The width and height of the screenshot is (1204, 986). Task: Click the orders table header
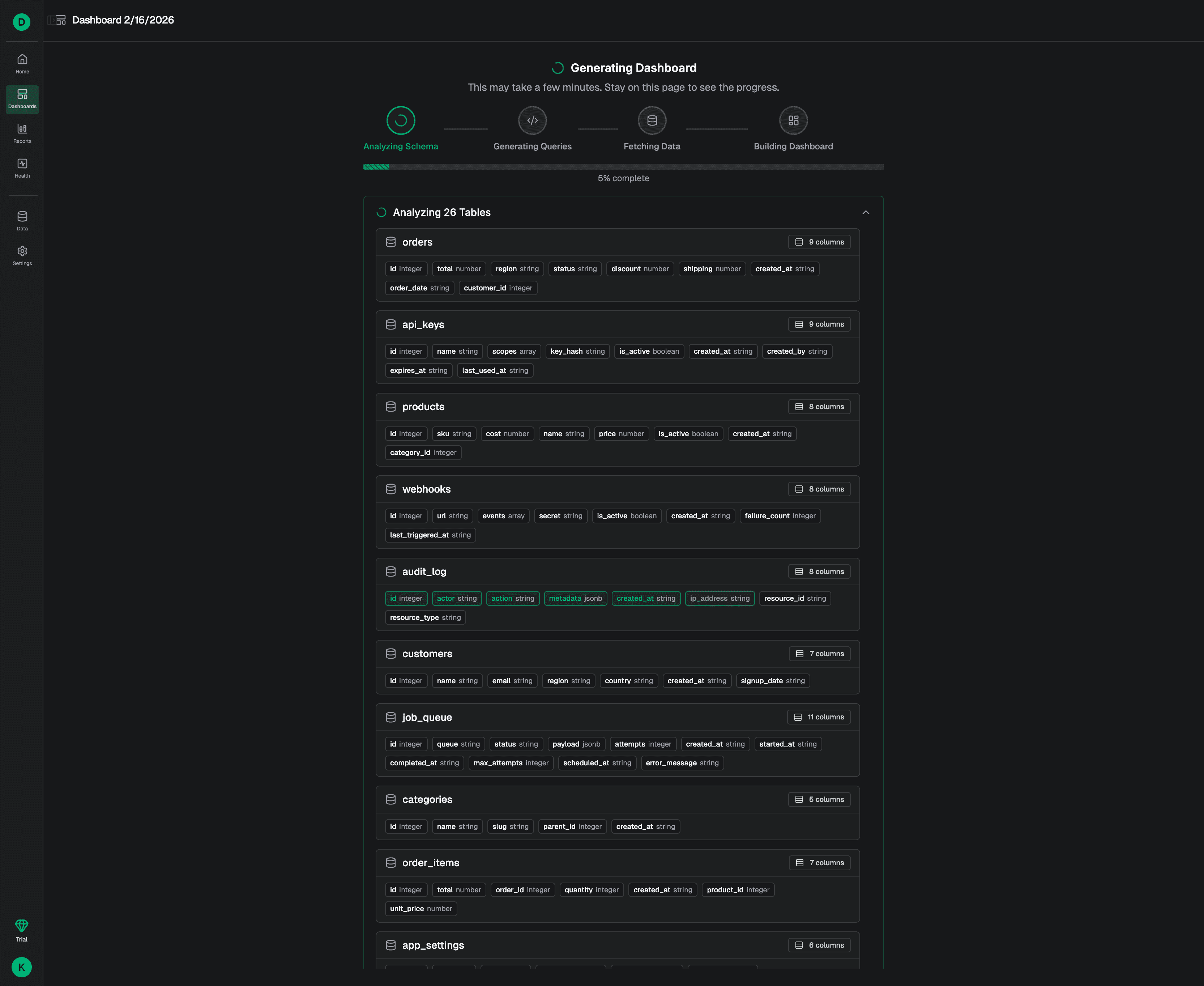click(x=417, y=243)
